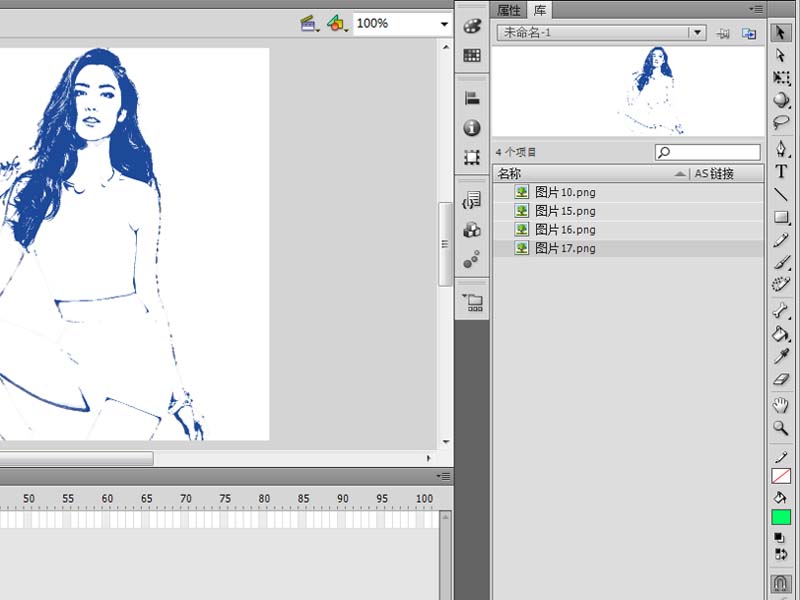Open the 未命名-1 library document dropdown
This screenshot has width=800, height=600.
pos(602,33)
